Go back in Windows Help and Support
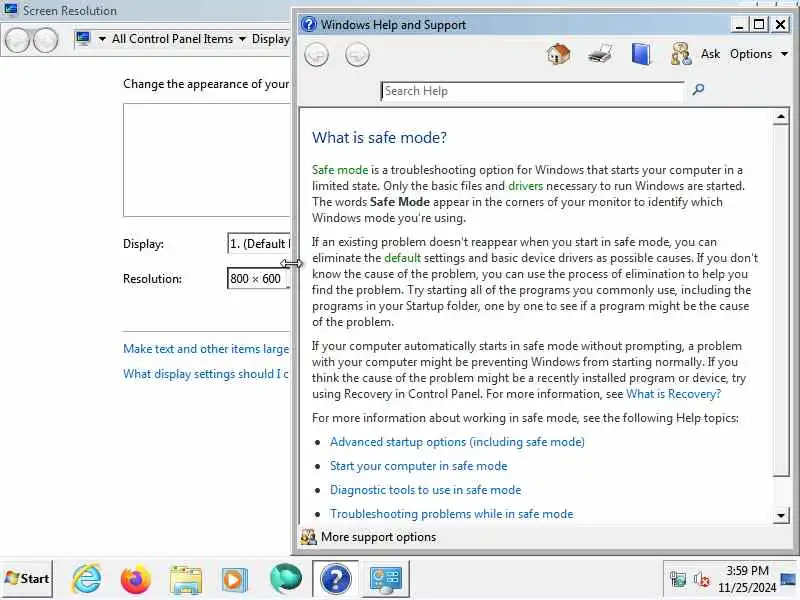 (x=316, y=55)
